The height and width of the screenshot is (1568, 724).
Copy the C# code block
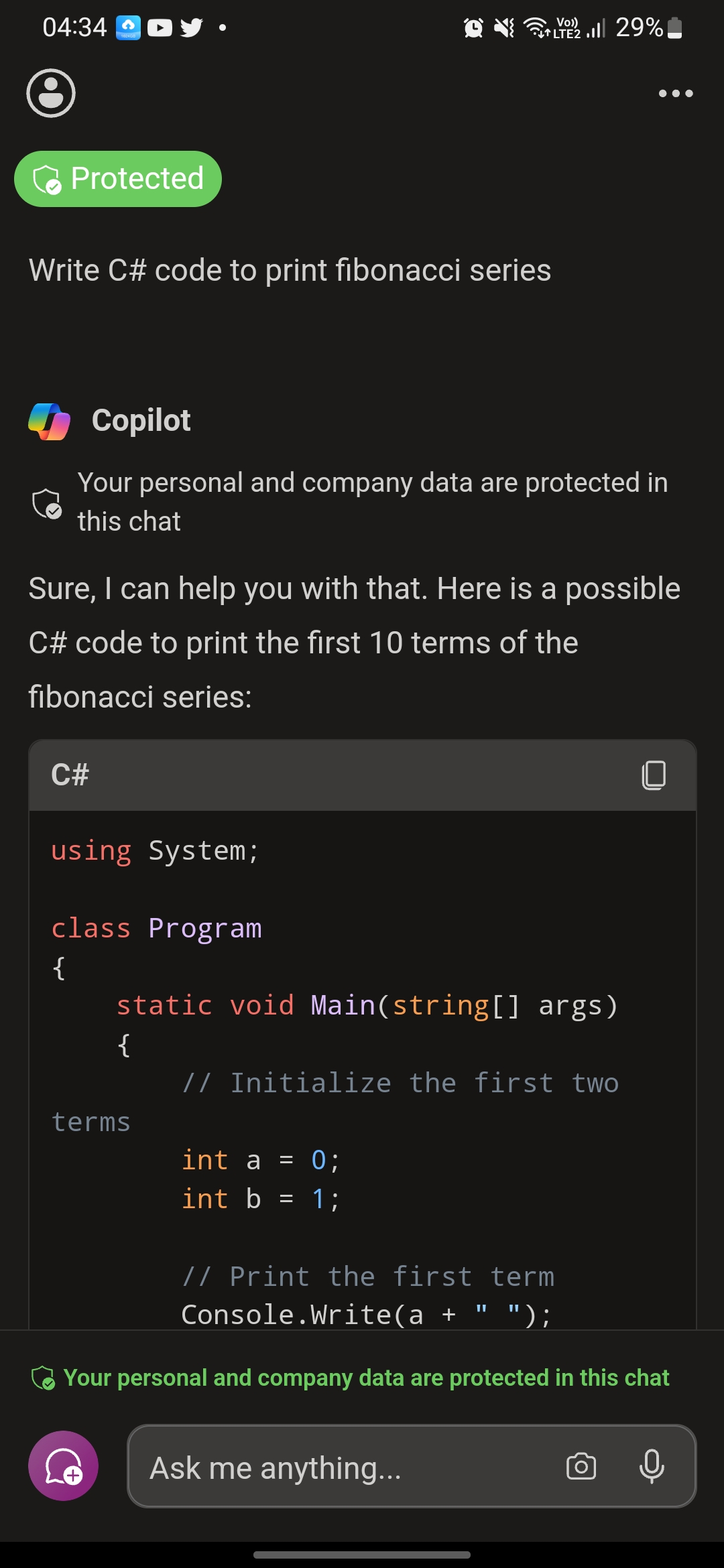tap(654, 775)
